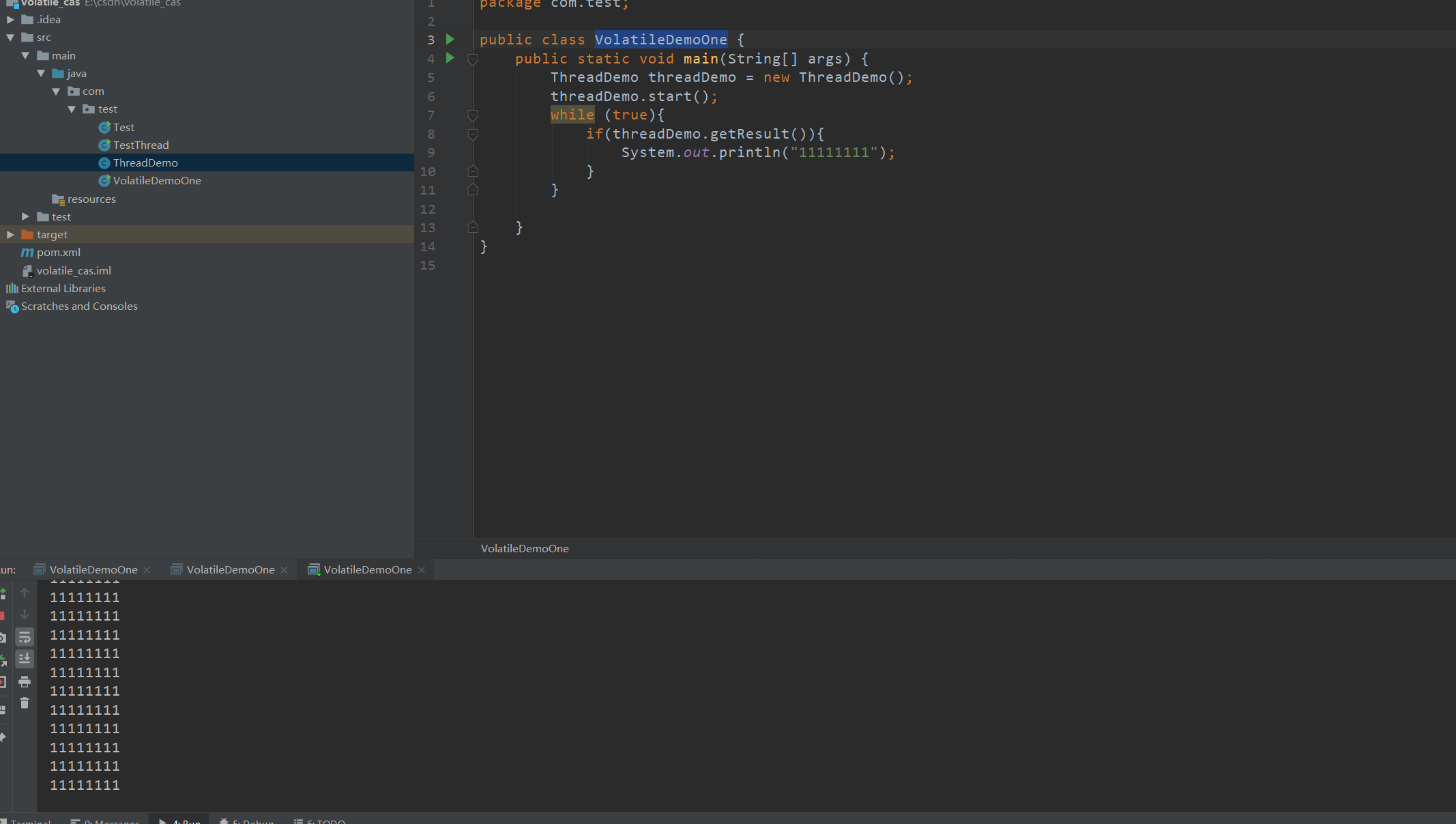Toggle soft-wrap in the Run console
Screen dimensions: 1456x824
[x=25, y=637]
